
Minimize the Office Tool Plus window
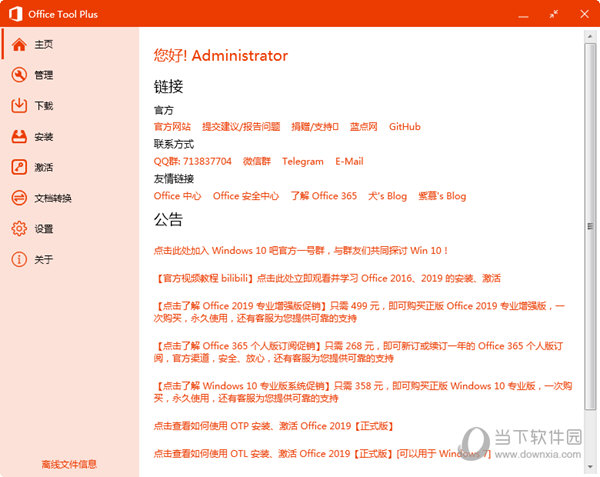click(523, 15)
